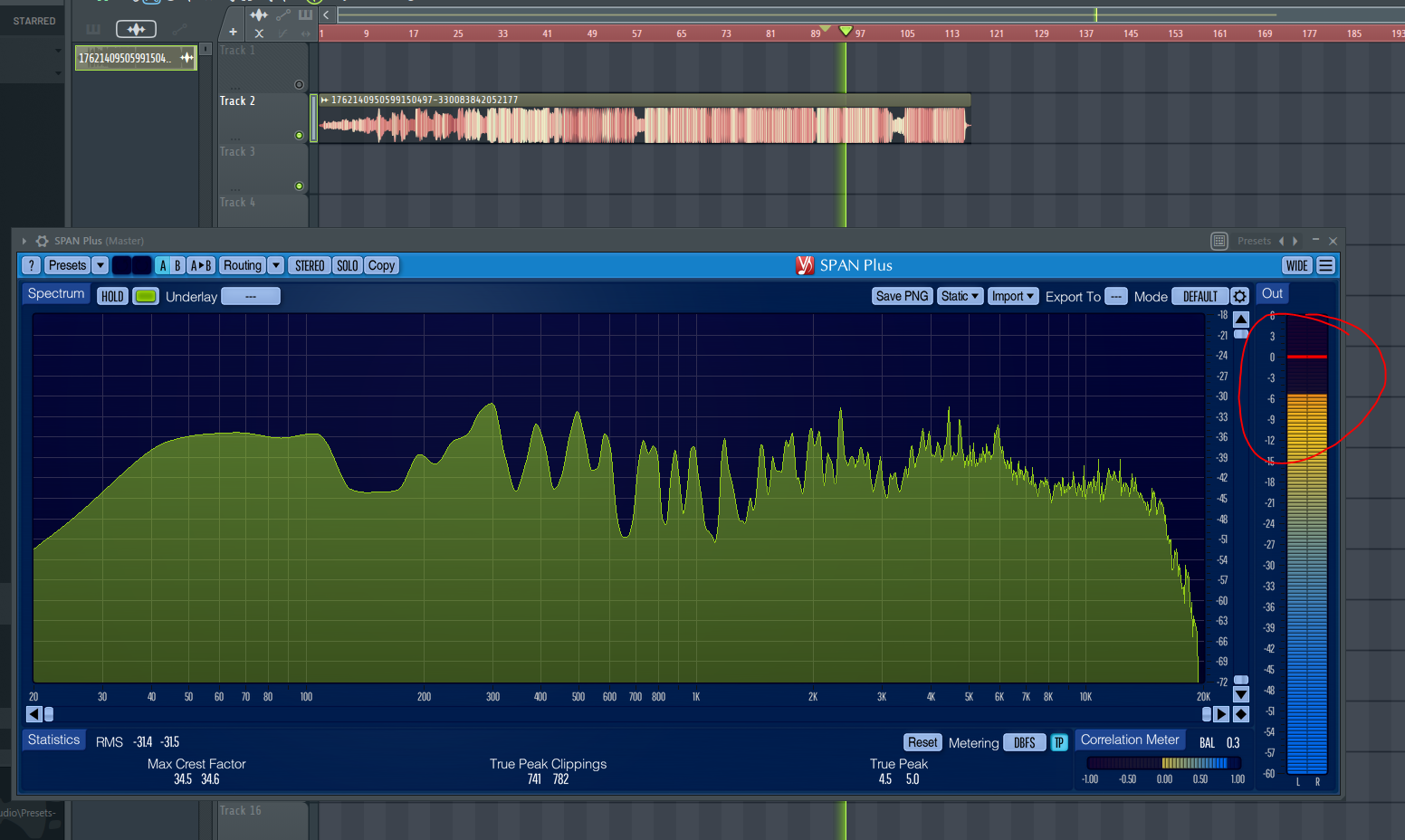
Task: Open the DBFS metering selector
Action: pyautogui.click(x=1025, y=742)
